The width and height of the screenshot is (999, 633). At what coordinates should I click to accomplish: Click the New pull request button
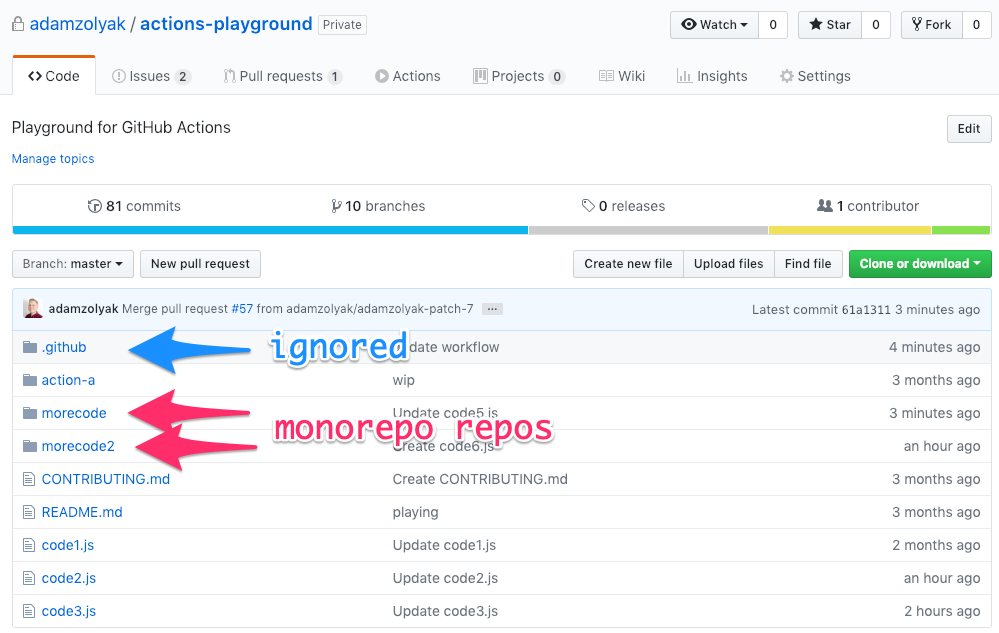click(x=200, y=264)
